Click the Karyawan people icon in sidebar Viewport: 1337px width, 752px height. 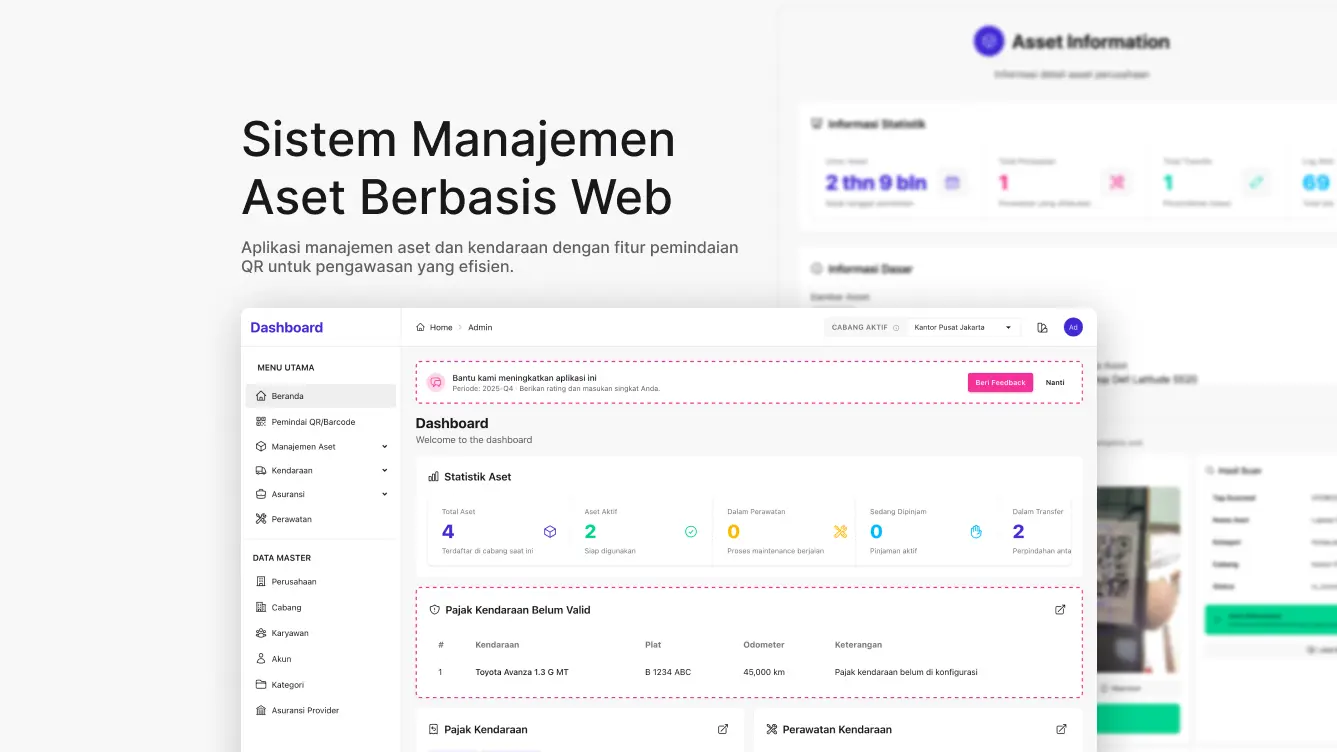[261, 633]
